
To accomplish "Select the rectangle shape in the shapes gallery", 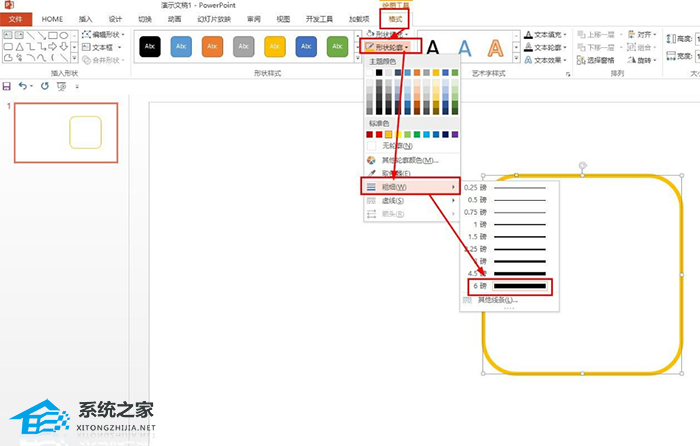I will (53, 35).
